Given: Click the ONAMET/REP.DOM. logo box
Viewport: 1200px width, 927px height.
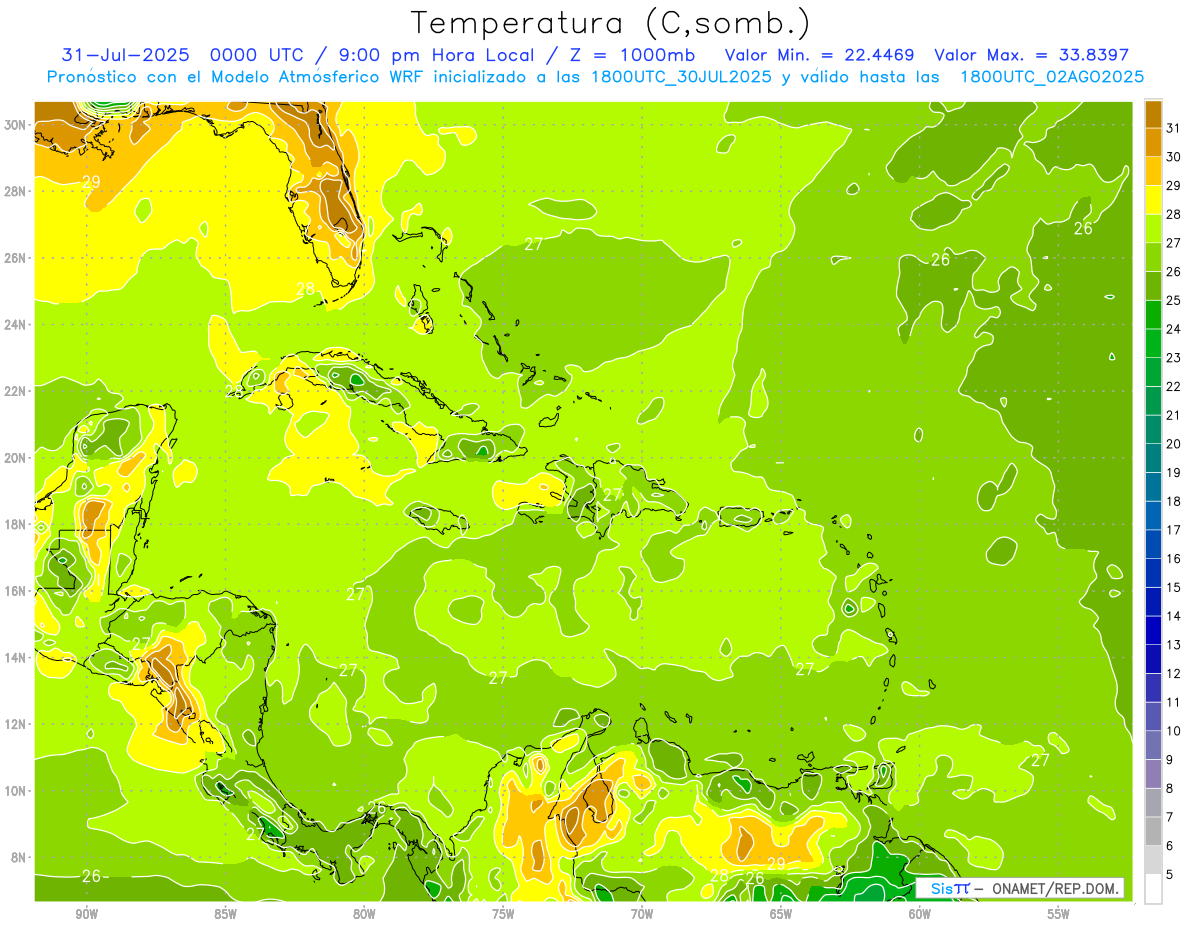Looking at the screenshot, I should tap(1020, 888).
